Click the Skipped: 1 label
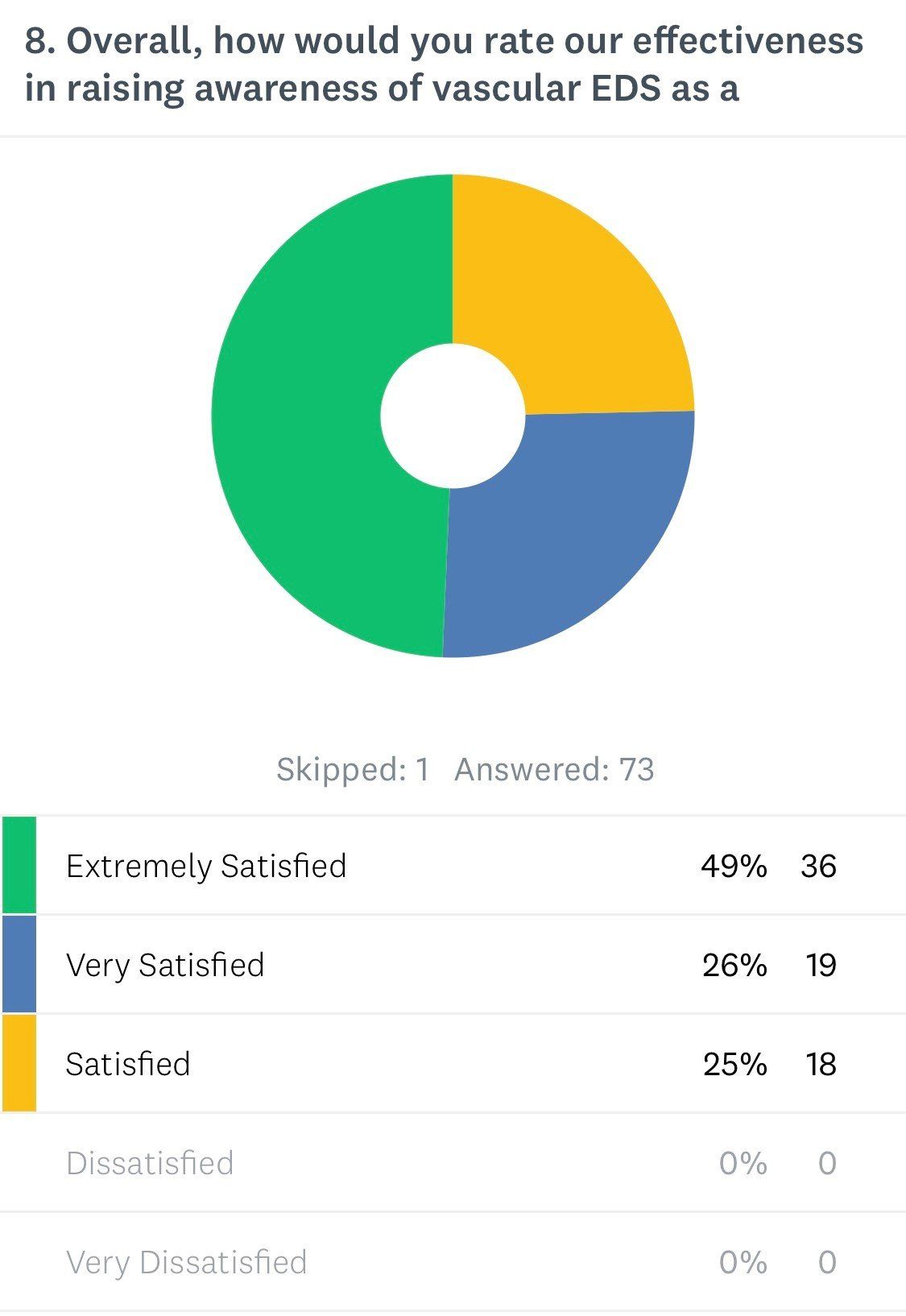Viewport: 906px width, 1316px height. coord(353,770)
